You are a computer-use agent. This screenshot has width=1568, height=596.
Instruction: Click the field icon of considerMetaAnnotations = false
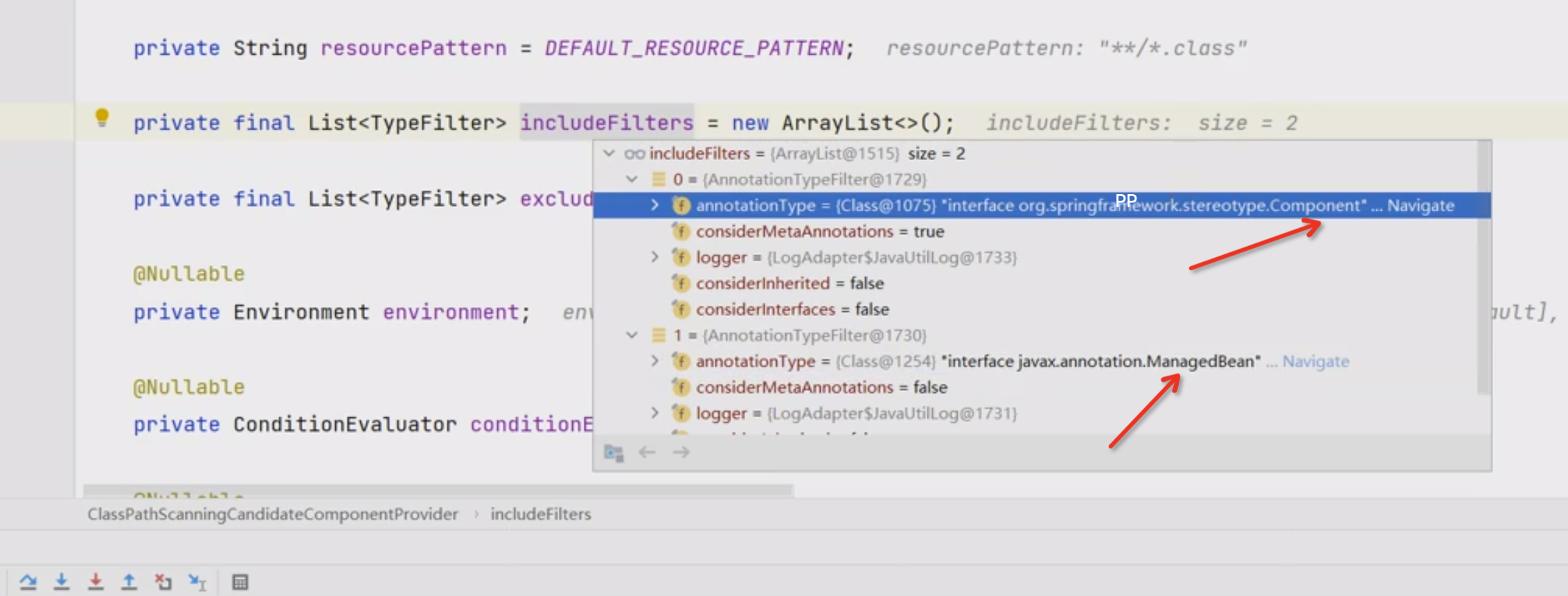tap(681, 387)
